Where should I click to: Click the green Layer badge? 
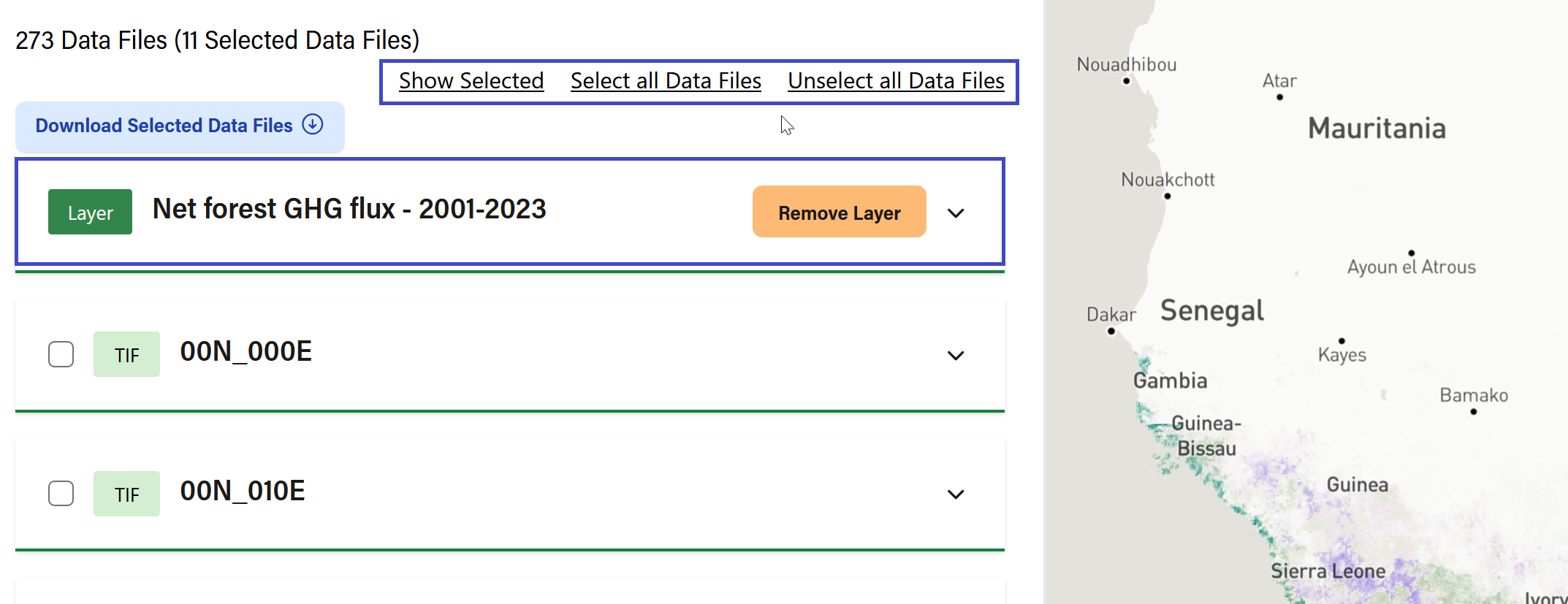click(90, 212)
